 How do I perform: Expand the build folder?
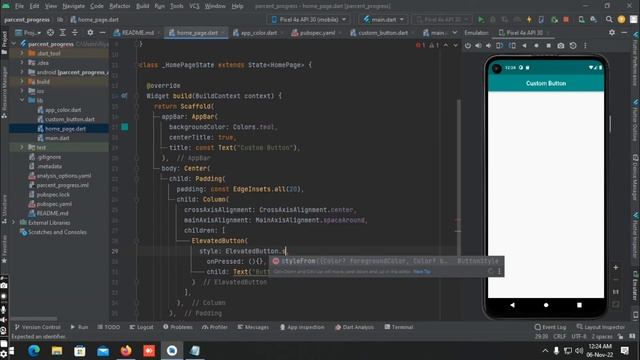(22, 81)
